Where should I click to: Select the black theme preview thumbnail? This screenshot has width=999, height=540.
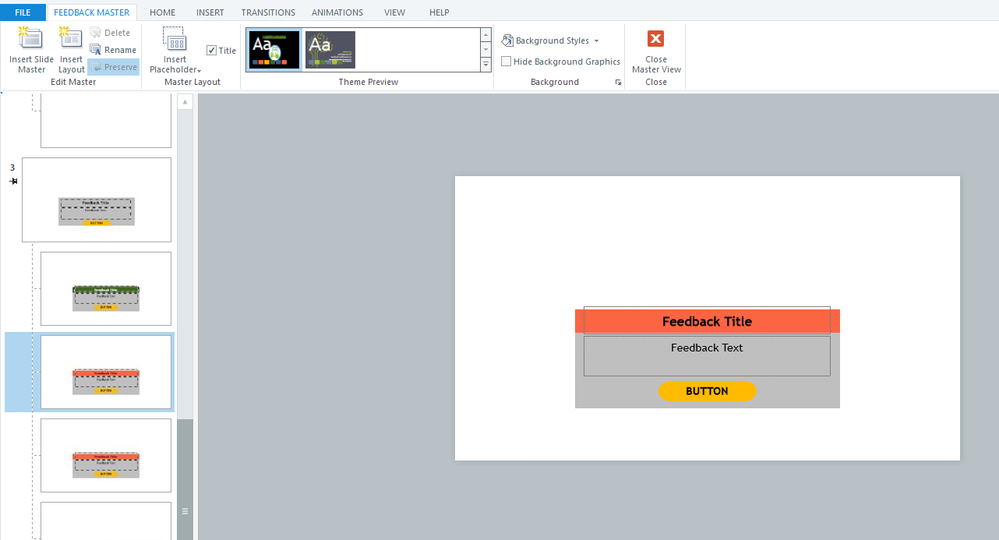tap(275, 50)
